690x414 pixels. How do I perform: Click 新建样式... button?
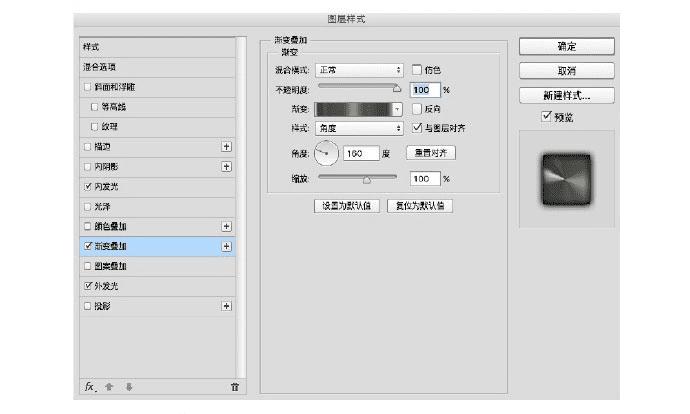567,95
